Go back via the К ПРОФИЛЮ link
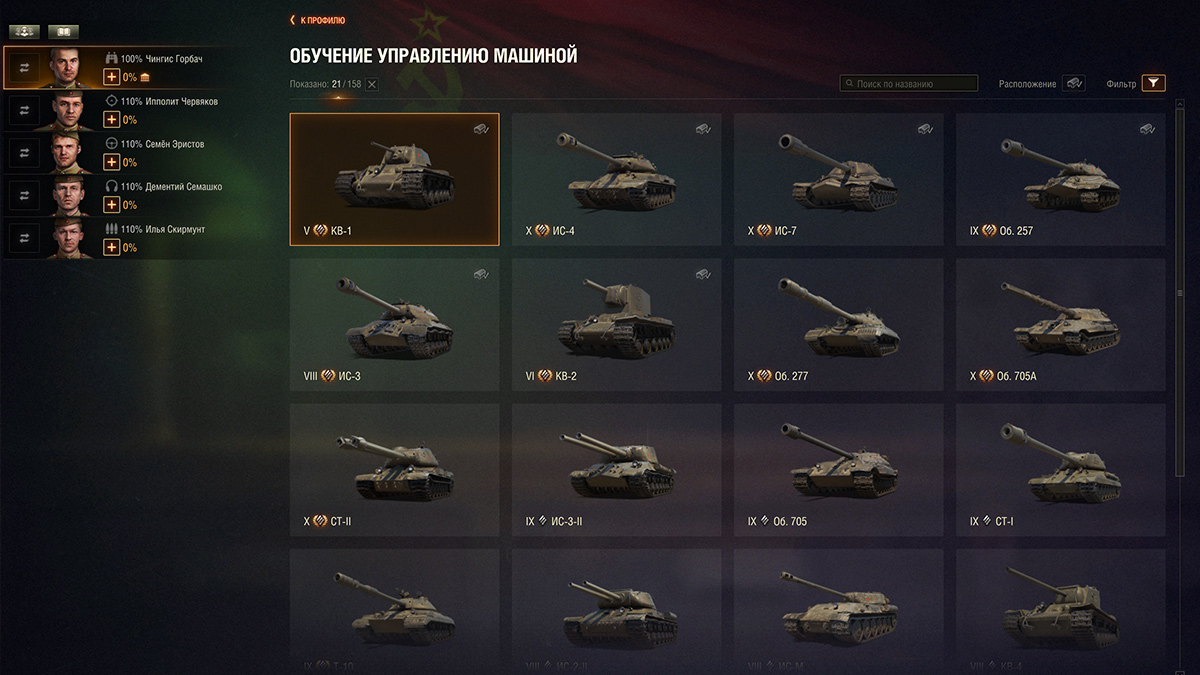Image resolution: width=1200 pixels, height=675 pixels. point(317,20)
